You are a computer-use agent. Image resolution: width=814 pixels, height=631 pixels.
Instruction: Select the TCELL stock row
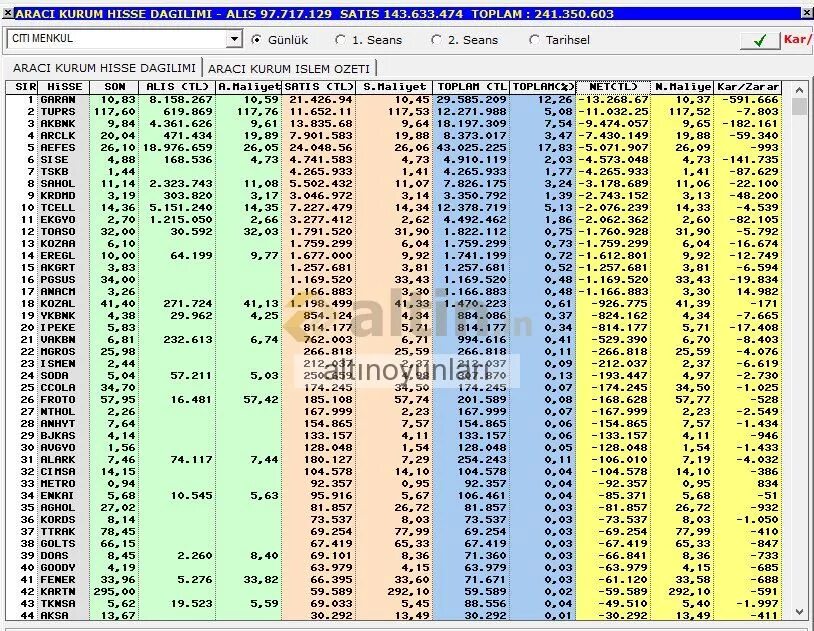point(394,207)
